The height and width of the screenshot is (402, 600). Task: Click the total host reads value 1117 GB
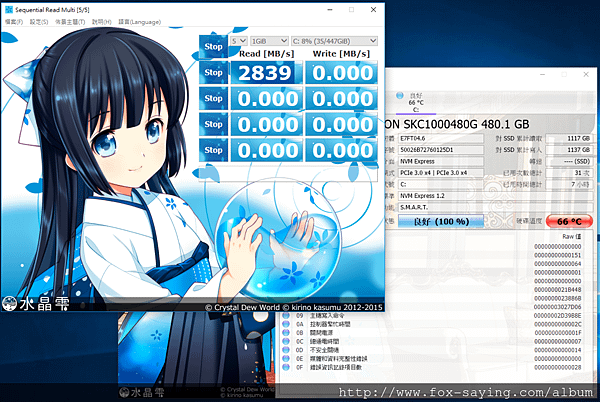pyautogui.click(x=569, y=138)
